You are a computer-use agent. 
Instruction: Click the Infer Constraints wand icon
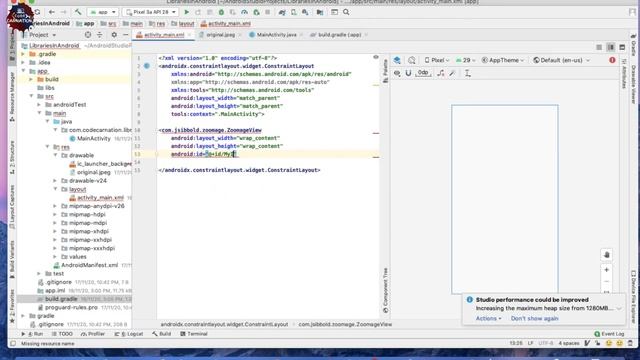[x=452, y=73]
